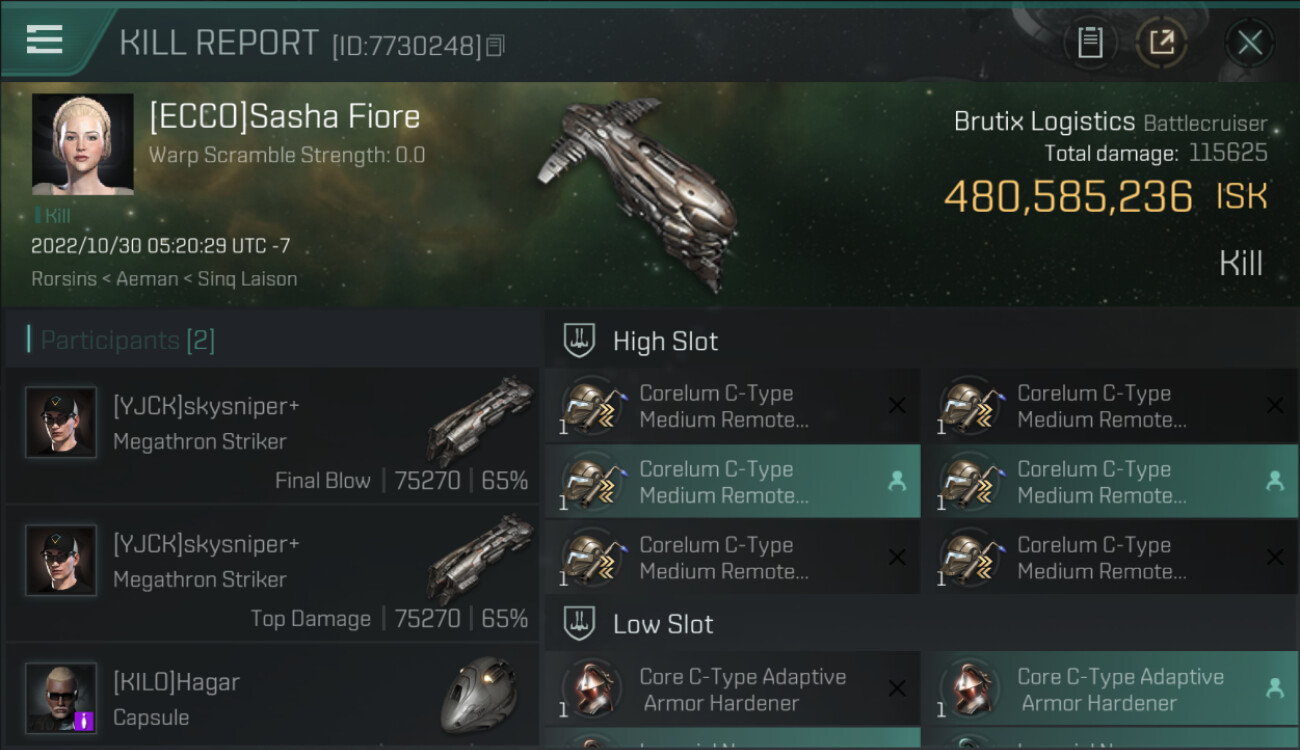The width and height of the screenshot is (1300, 750).
Task: Close the kill report window
Action: 1249,43
